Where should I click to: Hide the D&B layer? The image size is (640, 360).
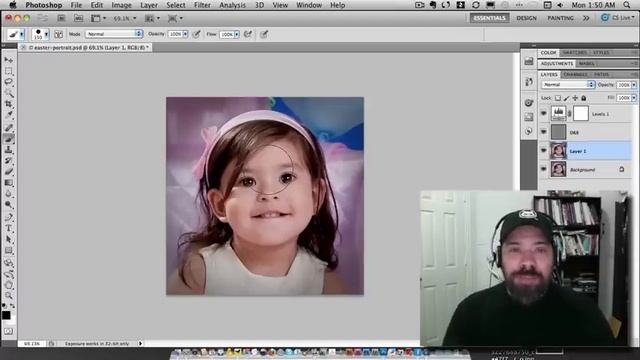[543, 132]
